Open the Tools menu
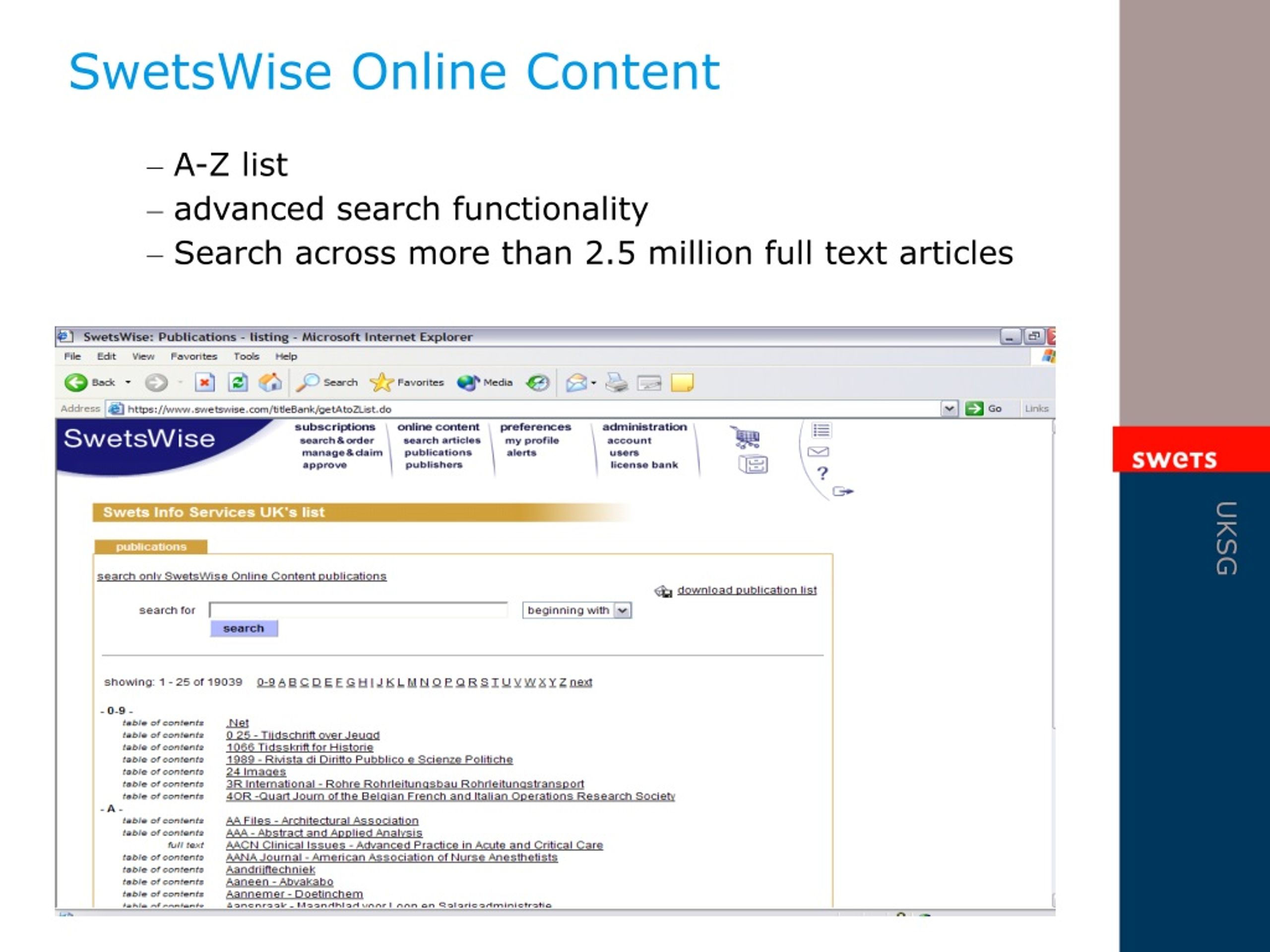Screen dimensions: 1270x952 point(246,357)
